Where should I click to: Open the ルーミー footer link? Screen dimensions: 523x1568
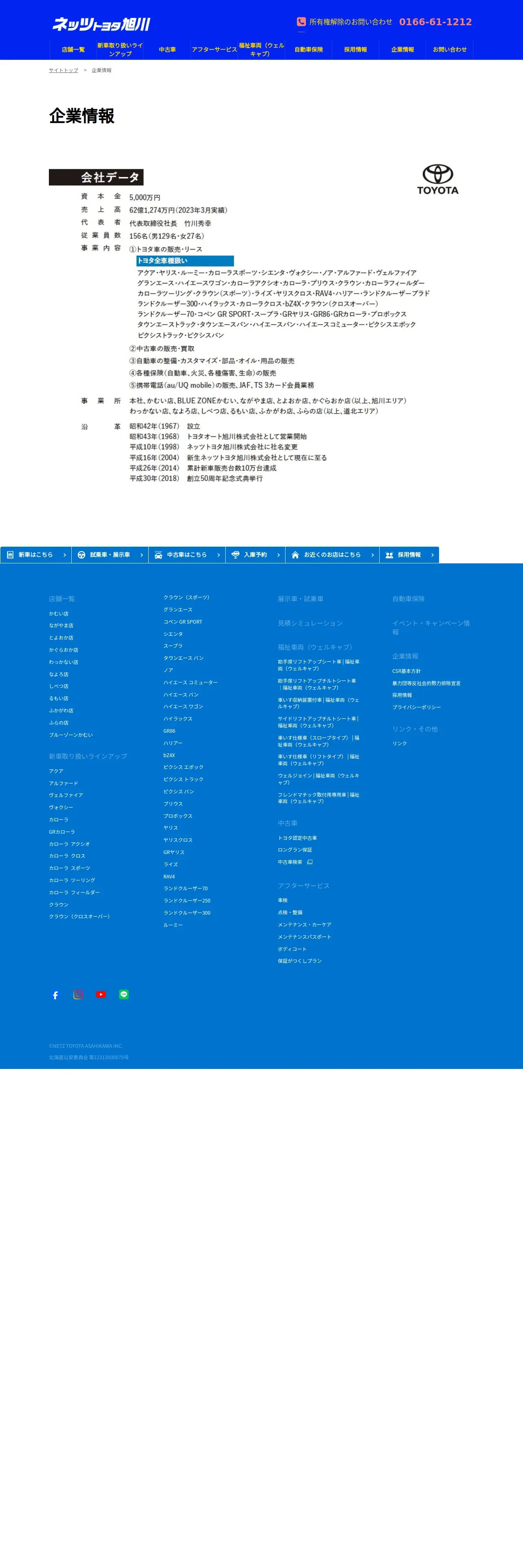173,925
